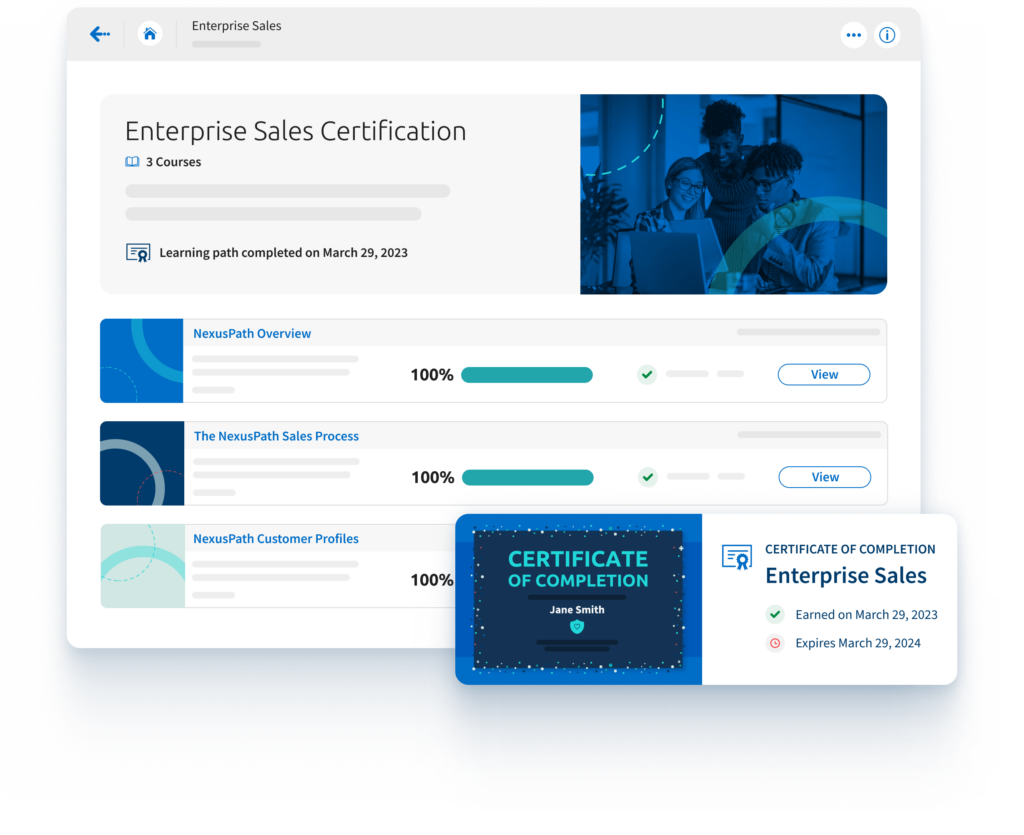
Task: Select NexusPath Overview course thumbnail
Action: 142,361
